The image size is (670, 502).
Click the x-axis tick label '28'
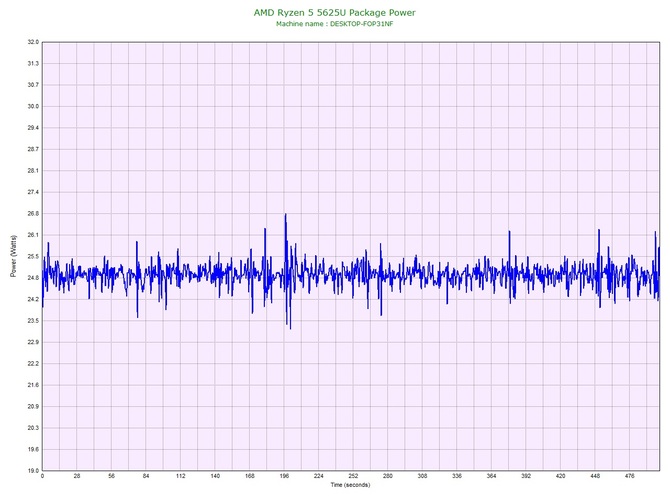click(x=77, y=476)
